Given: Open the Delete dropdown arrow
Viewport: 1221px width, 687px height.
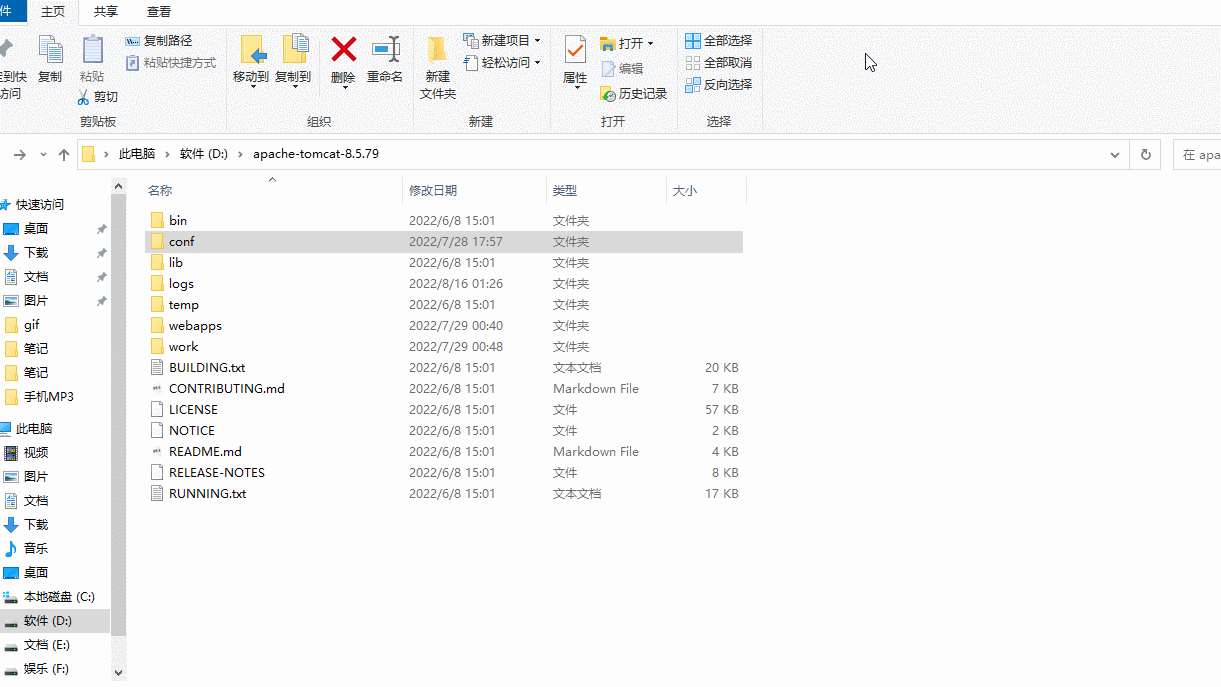Looking at the screenshot, I should tap(344, 88).
